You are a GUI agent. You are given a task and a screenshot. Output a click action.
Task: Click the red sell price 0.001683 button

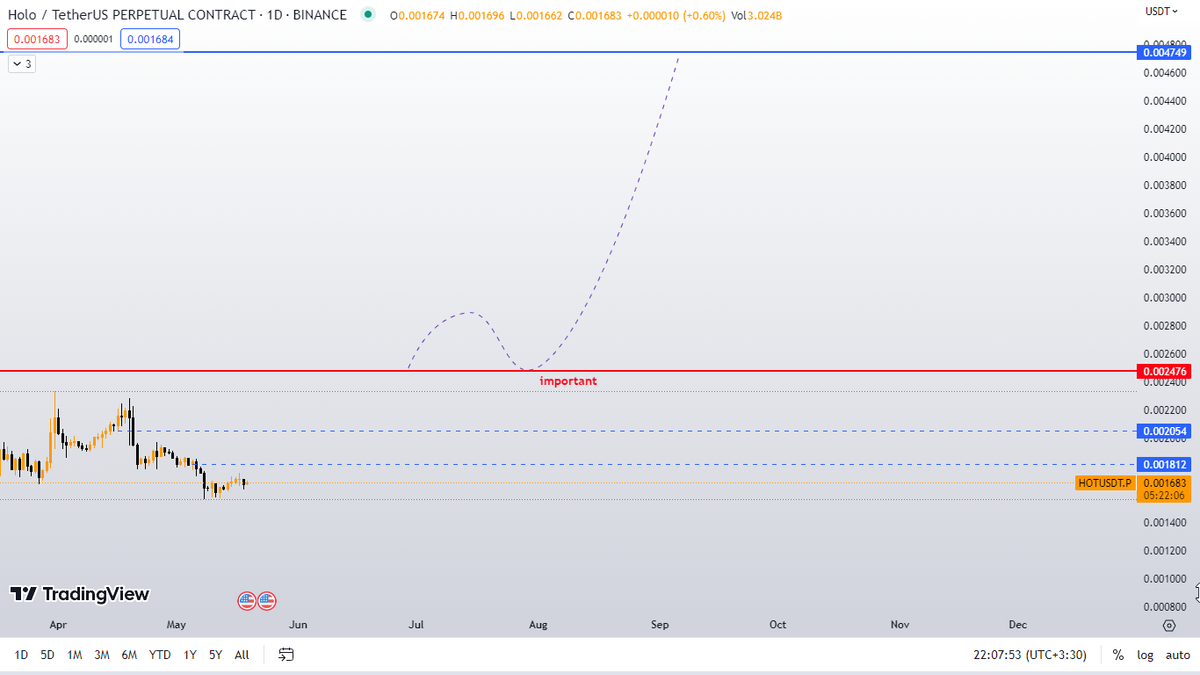pyautogui.click(x=37, y=39)
